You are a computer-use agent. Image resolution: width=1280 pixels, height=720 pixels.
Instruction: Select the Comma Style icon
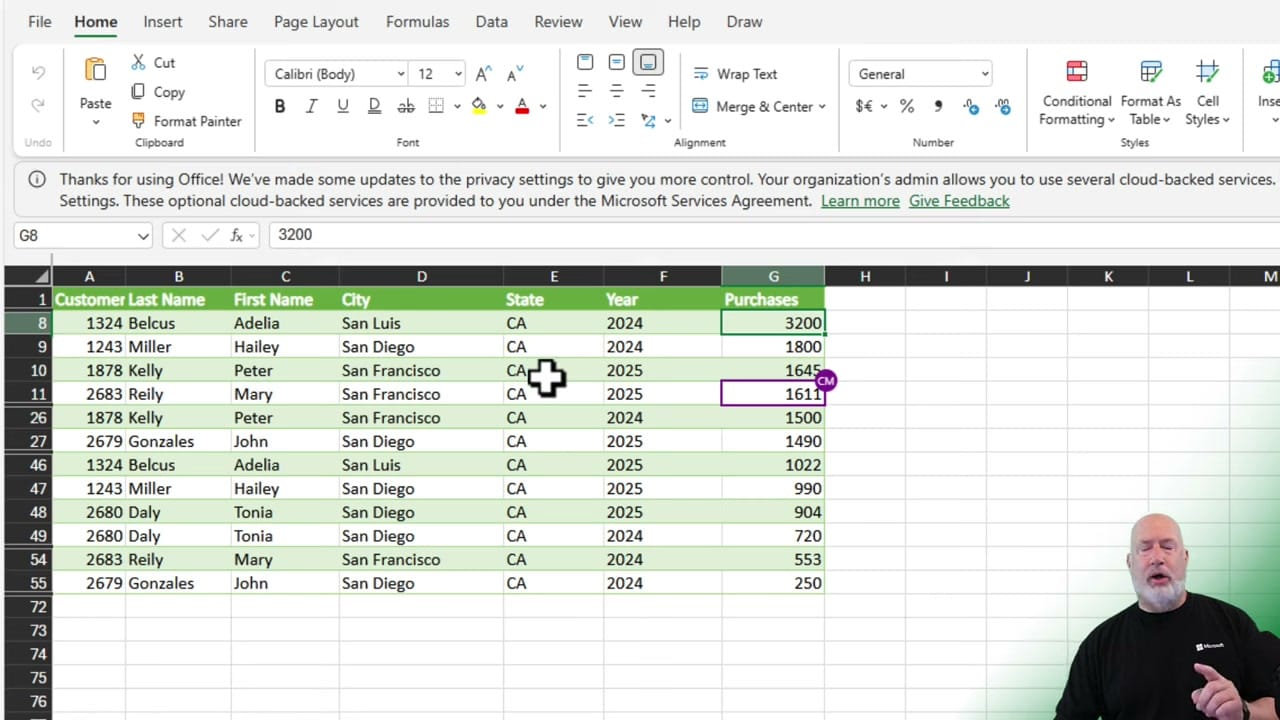click(937, 106)
